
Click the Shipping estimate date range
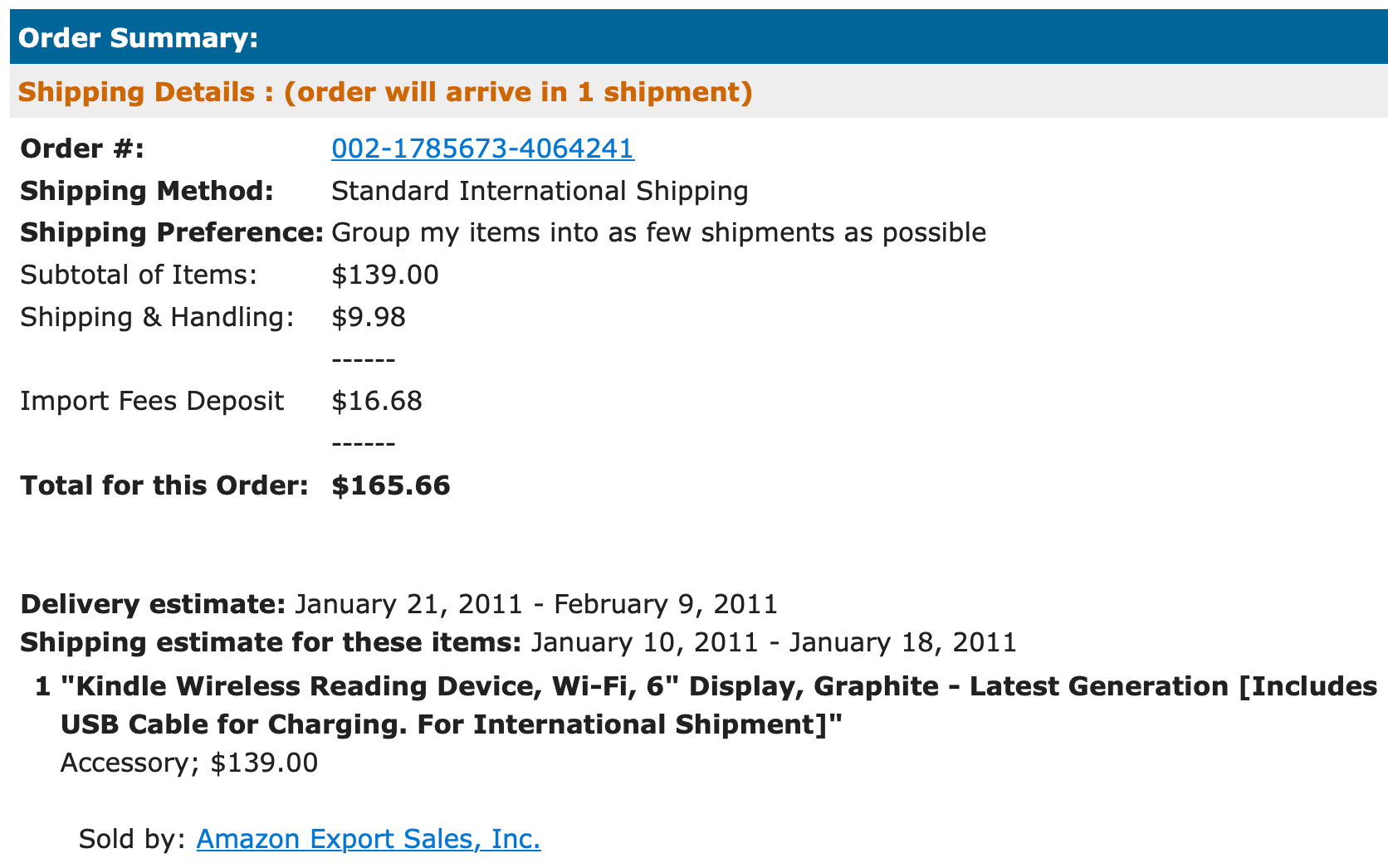pos(773,642)
